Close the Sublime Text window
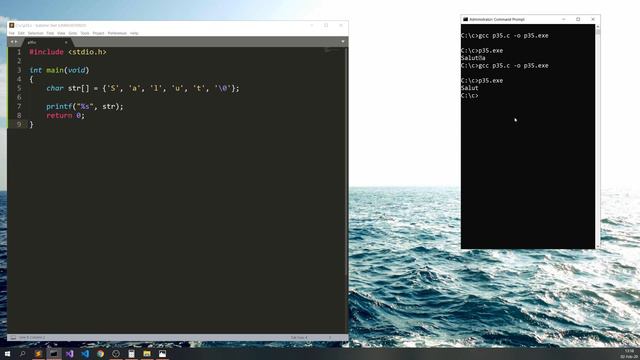The image size is (640, 360). click(x=341, y=25)
